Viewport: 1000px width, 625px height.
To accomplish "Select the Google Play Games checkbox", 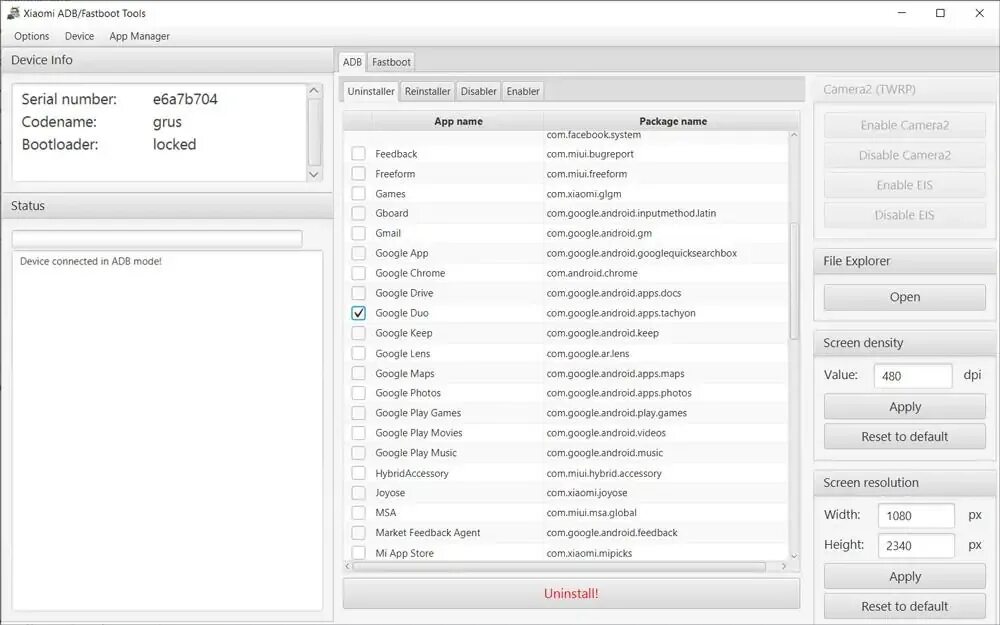I will click(358, 413).
